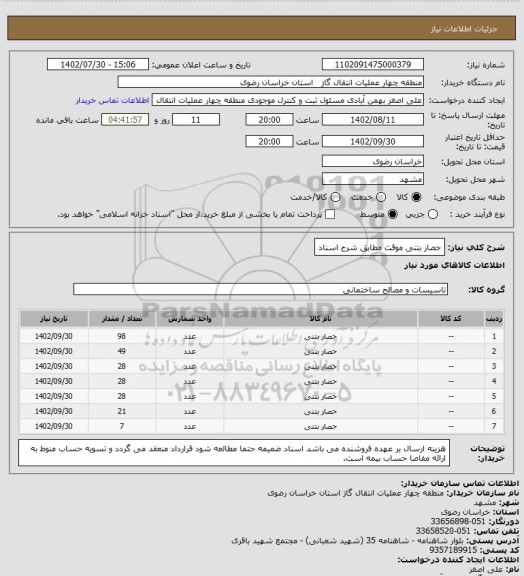Click the کد کالا column header

tap(451, 318)
